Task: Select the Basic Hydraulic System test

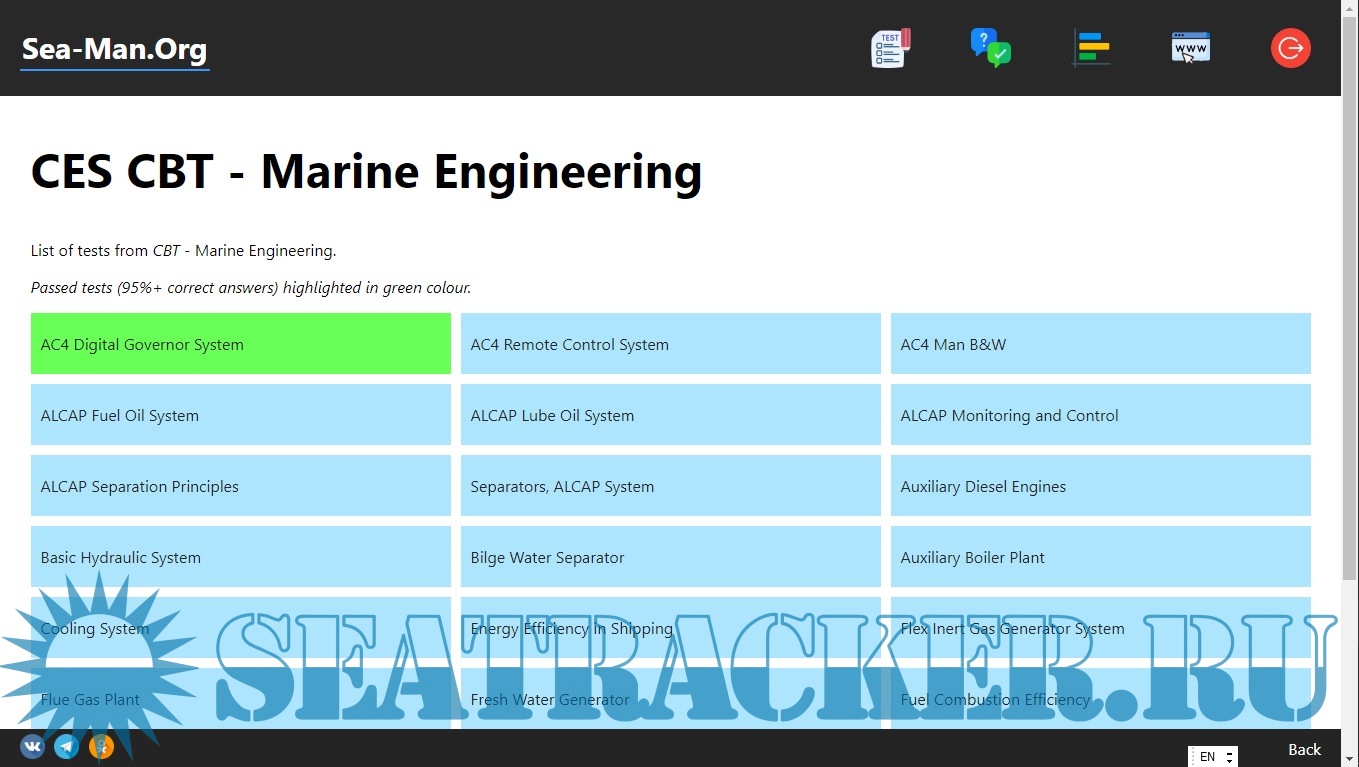Action: click(241, 557)
